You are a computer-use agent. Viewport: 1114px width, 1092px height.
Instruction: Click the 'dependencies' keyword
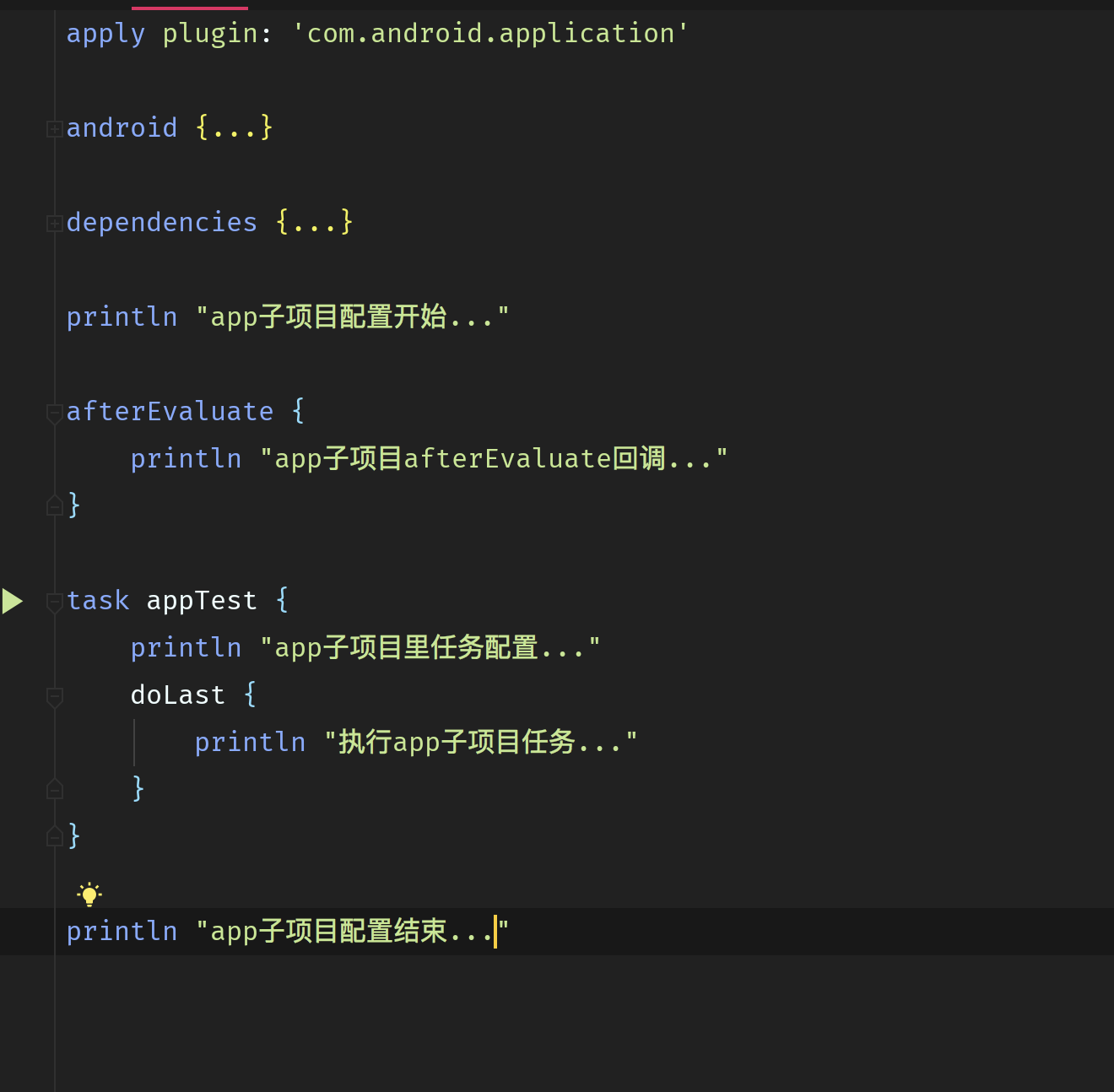162,223
